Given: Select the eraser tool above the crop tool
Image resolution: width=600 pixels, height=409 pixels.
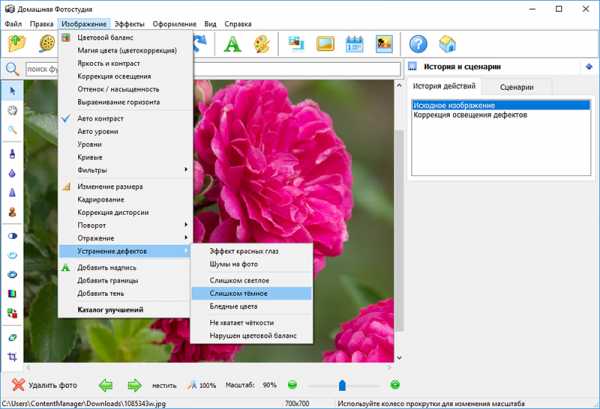Looking at the screenshot, I should coord(12,337).
